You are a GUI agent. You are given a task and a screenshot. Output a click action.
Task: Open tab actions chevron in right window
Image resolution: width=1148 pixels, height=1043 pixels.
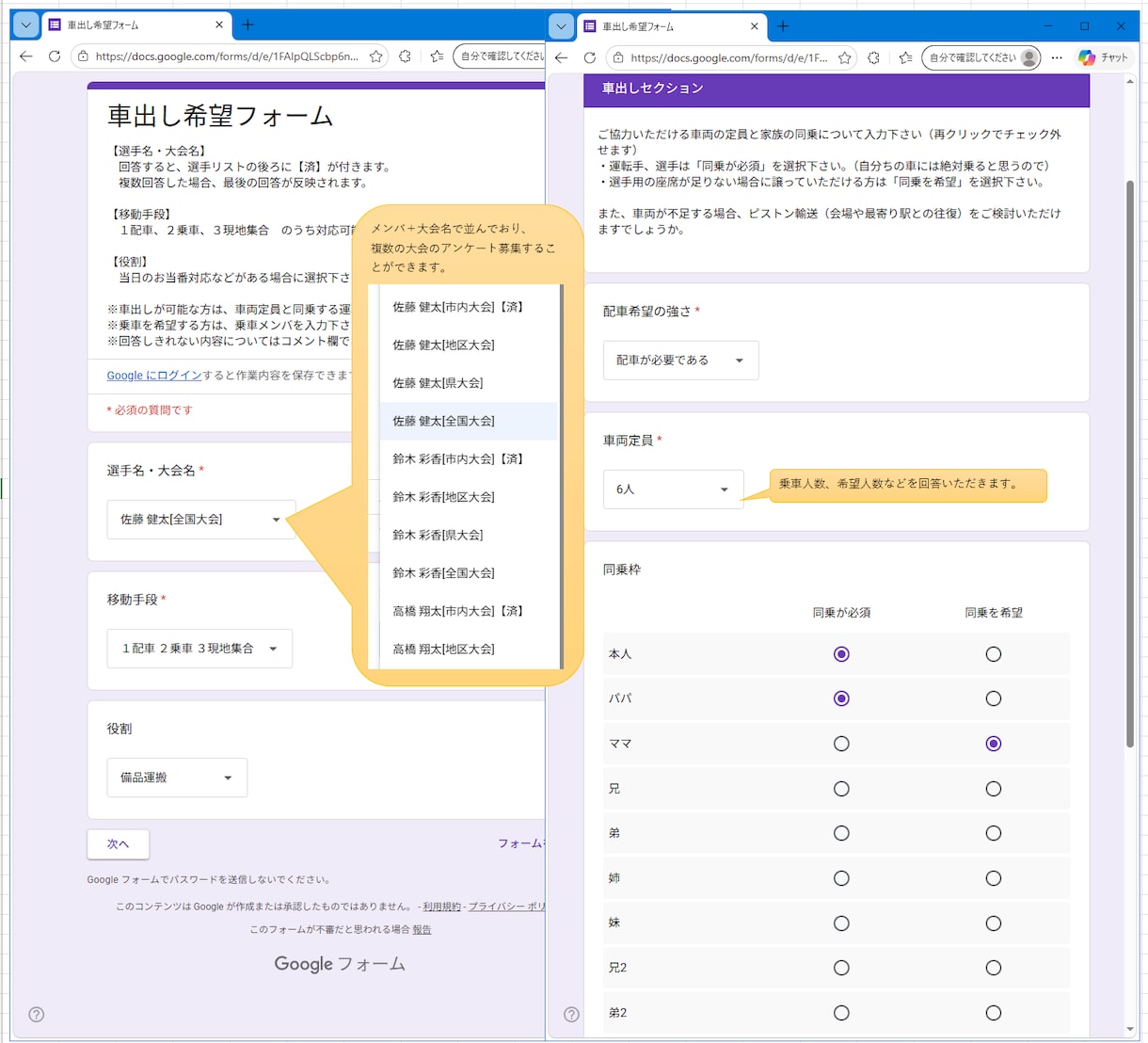click(x=561, y=26)
